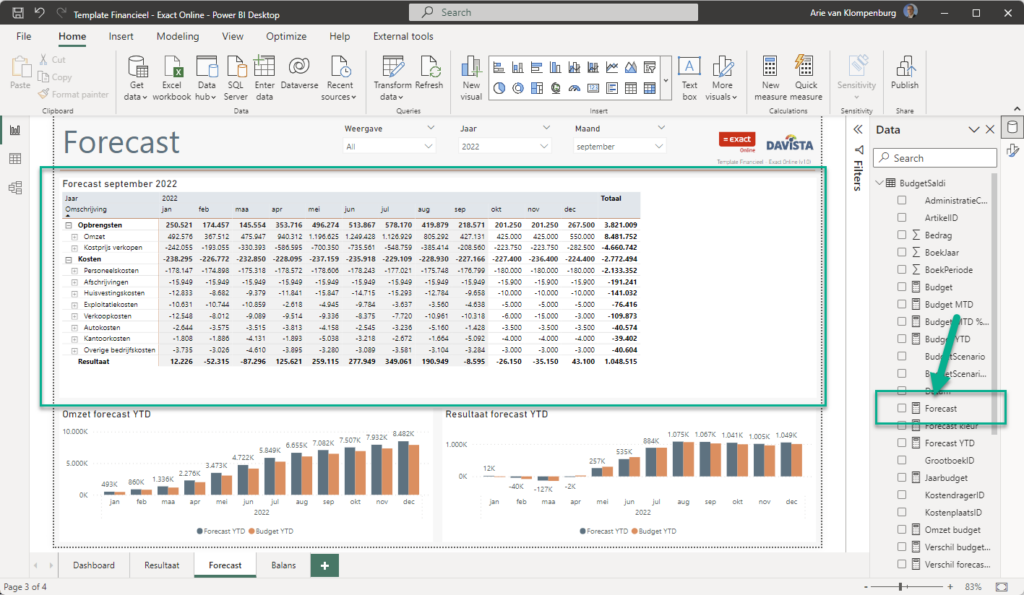Click the Transform data icon
The width and height of the screenshot is (1024, 595).
(393, 74)
